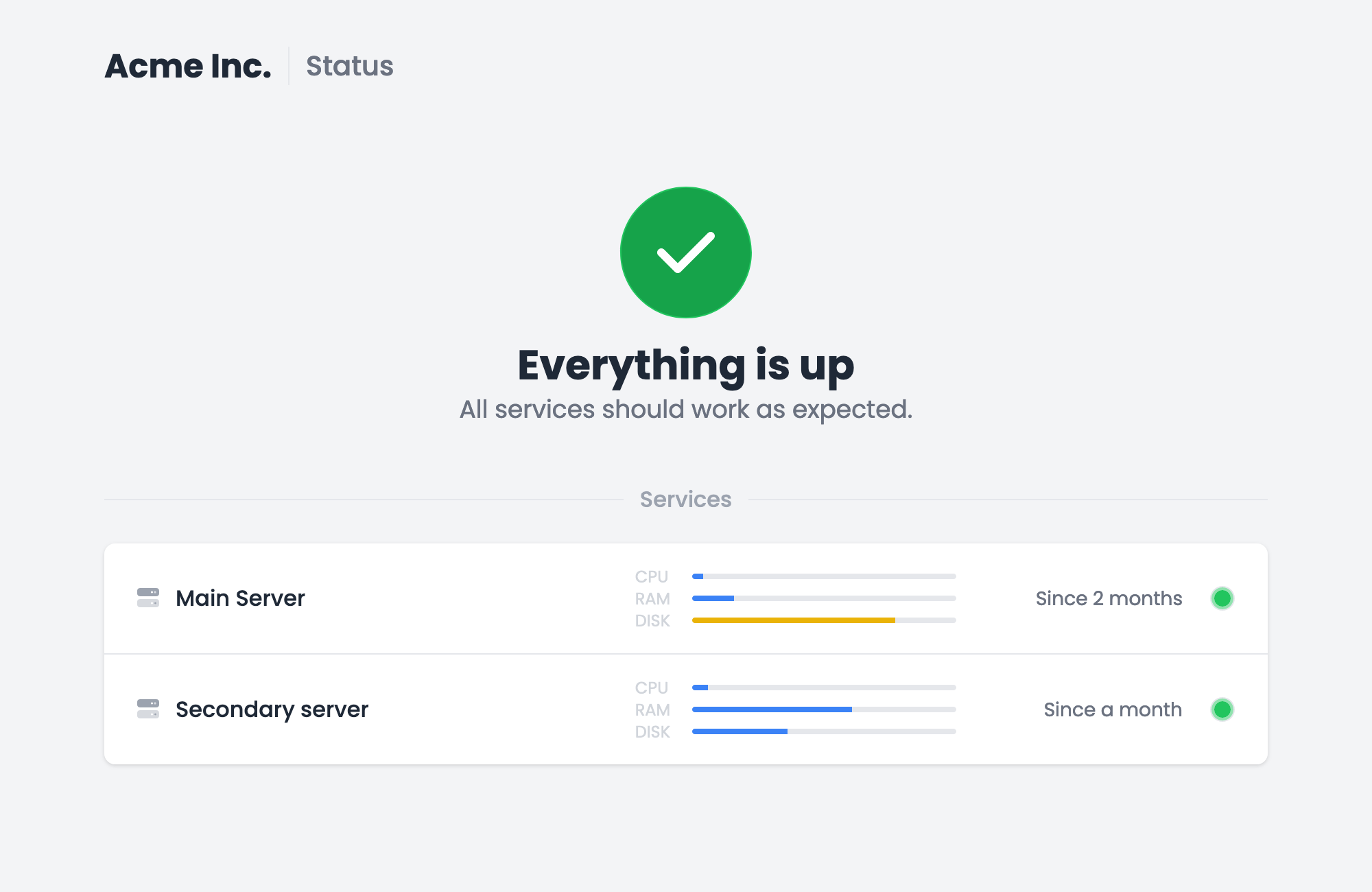The height and width of the screenshot is (892, 1372).
Task: Click the green checkmark success icon
Action: pyautogui.click(x=685, y=253)
